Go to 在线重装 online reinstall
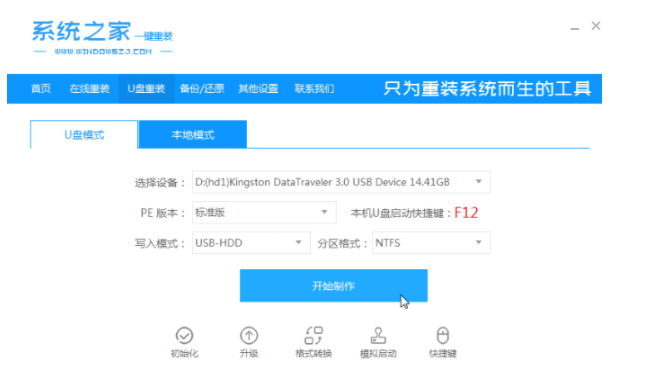 (x=89, y=88)
